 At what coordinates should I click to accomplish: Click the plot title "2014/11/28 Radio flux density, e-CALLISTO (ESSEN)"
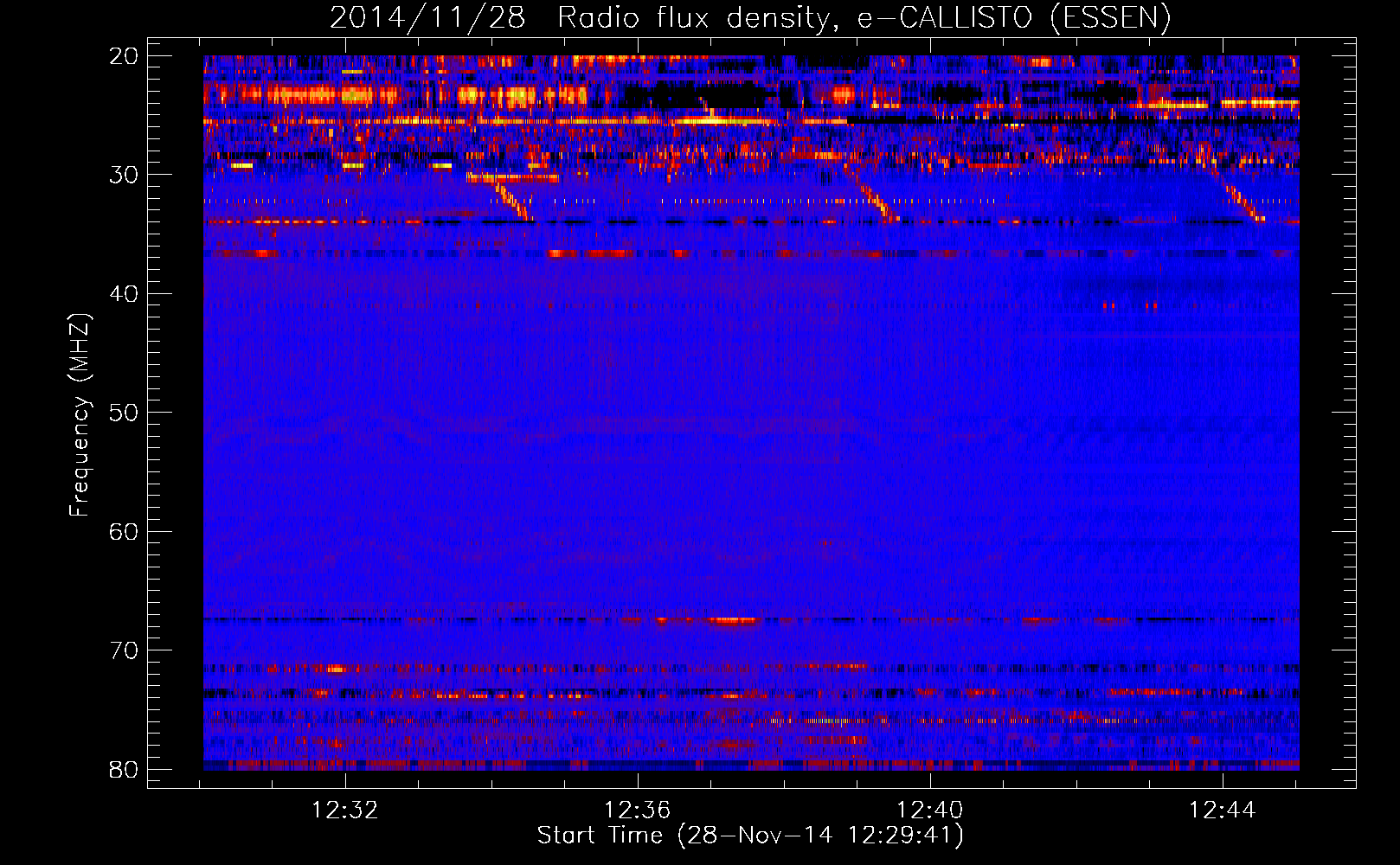[x=750, y=18]
